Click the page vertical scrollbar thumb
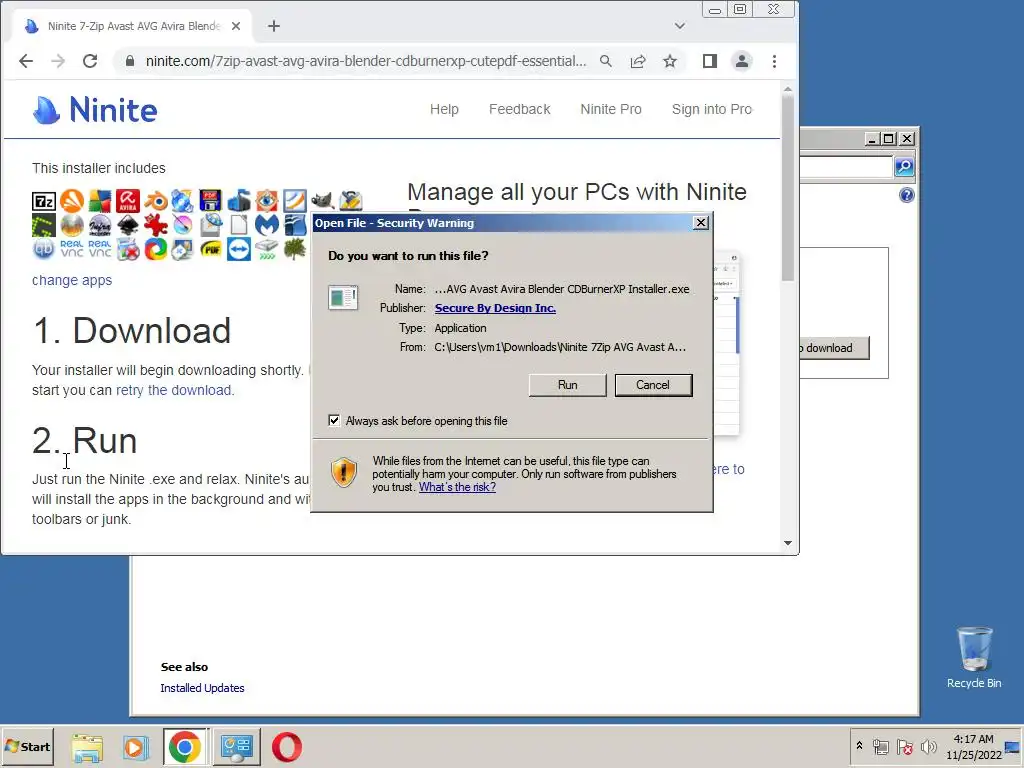This screenshot has height=768, width=1024. coord(788,189)
